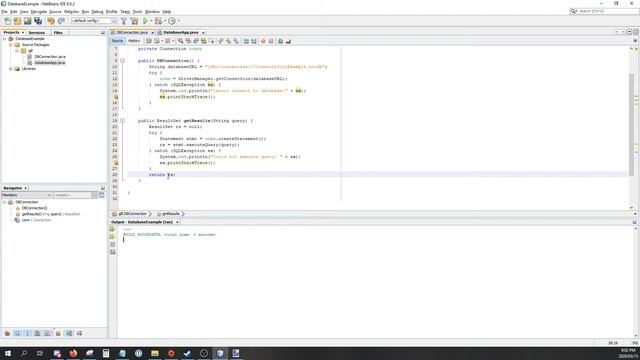Click Find Next Occurrence editor icon
The width and height of the screenshot is (640, 360).
pos(196,41)
